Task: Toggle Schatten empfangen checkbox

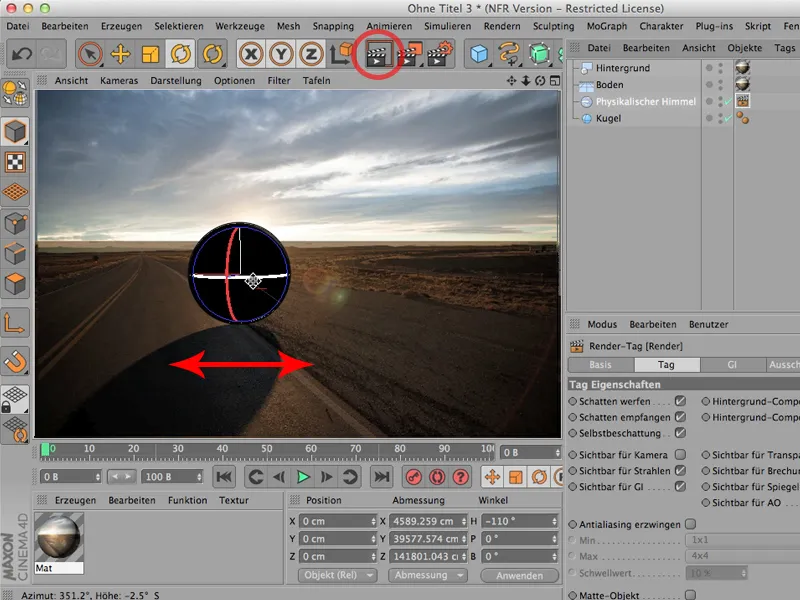Action: tap(680, 417)
